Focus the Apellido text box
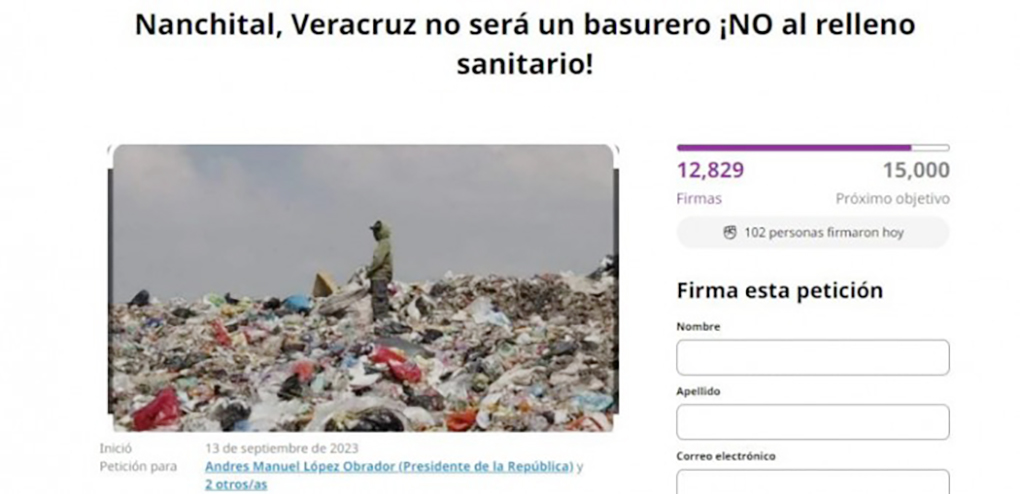This screenshot has height=494, width=1020. [x=812, y=422]
